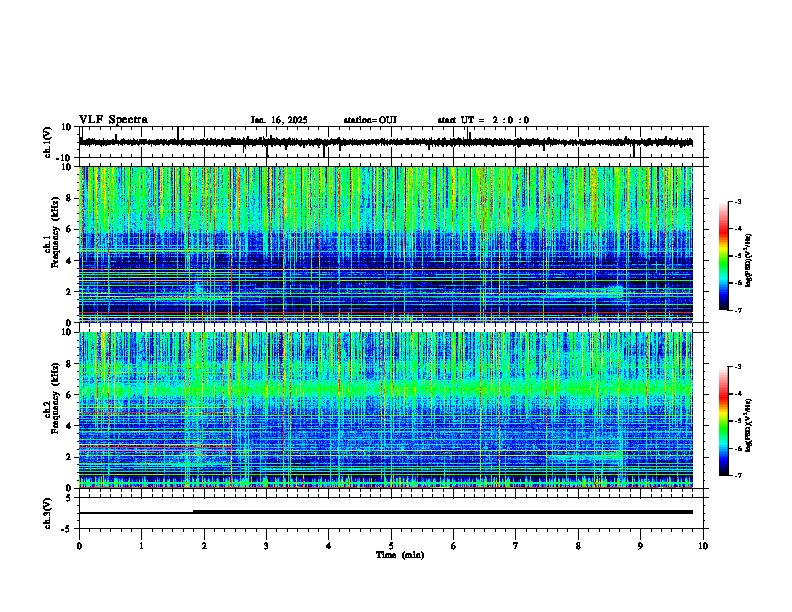Click the 2 kHz tick label on ch.2 spectrogram

point(69,457)
